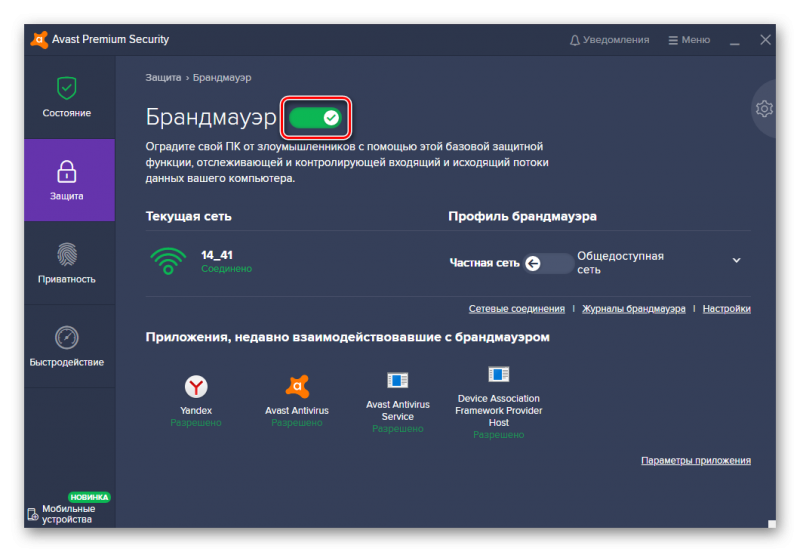Screen dimensions: 800x552
Task: Open the Сетевые соединения link
Action: pos(517,309)
